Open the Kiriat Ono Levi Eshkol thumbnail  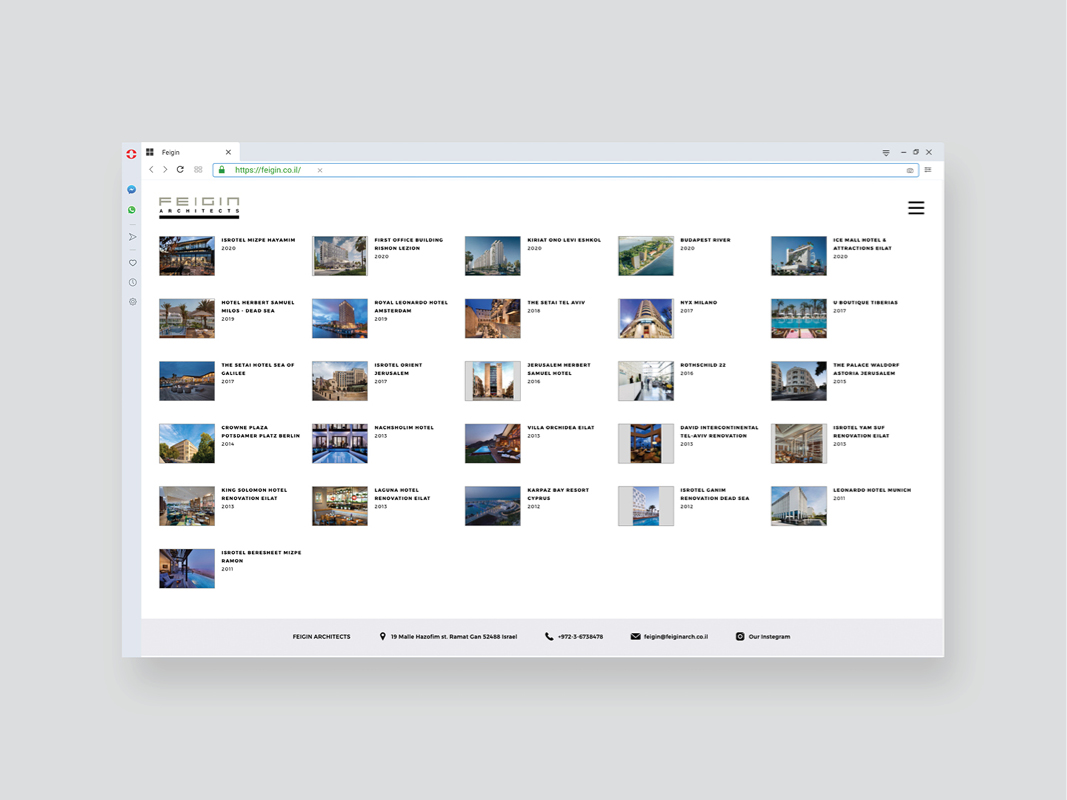coord(493,256)
